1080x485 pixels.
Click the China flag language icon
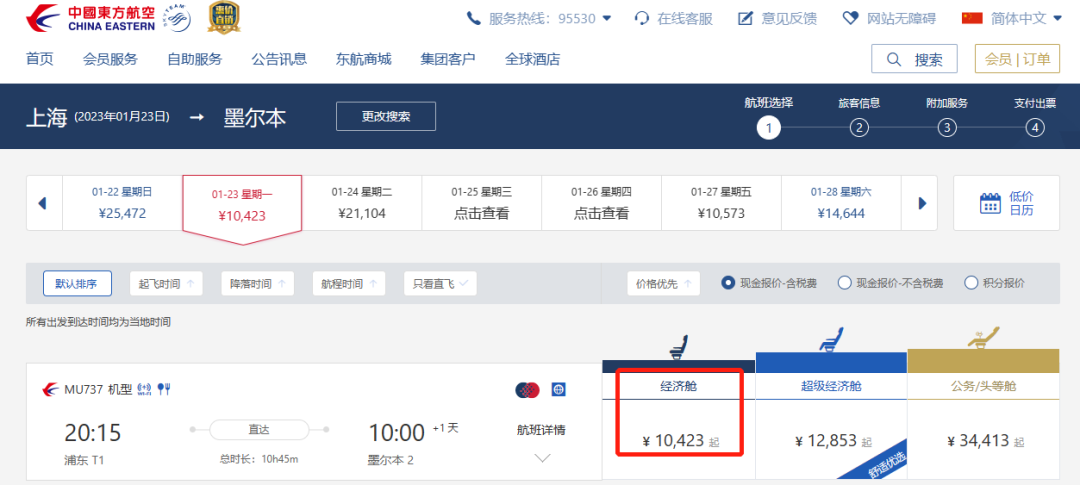[x=972, y=18]
